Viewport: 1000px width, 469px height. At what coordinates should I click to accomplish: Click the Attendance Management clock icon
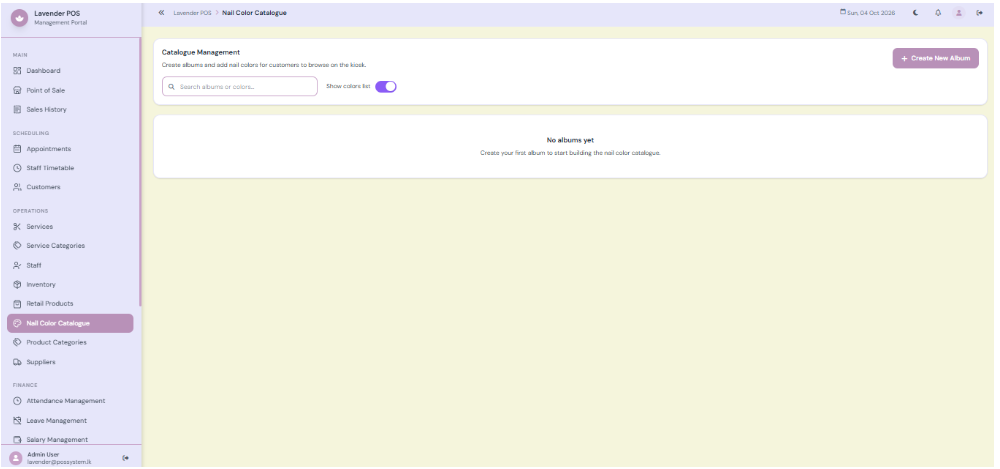pos(17,401)
